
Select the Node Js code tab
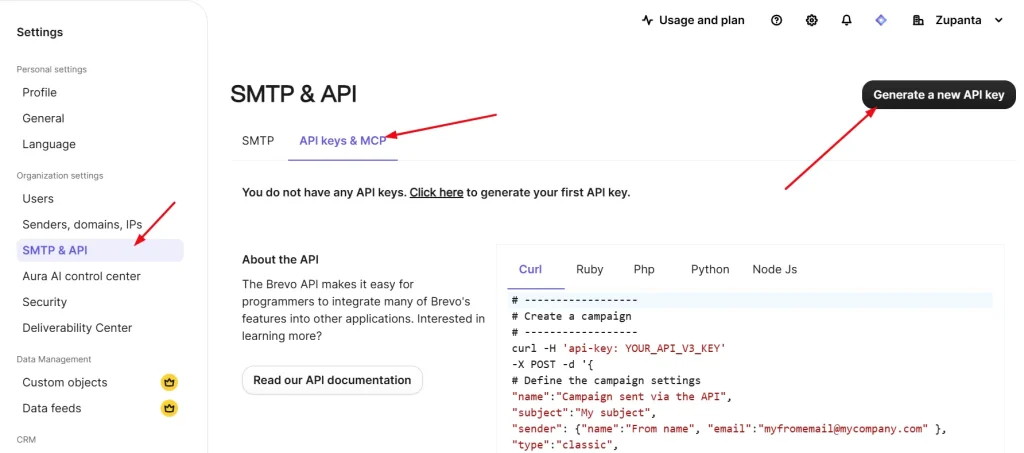coord(775,269)
